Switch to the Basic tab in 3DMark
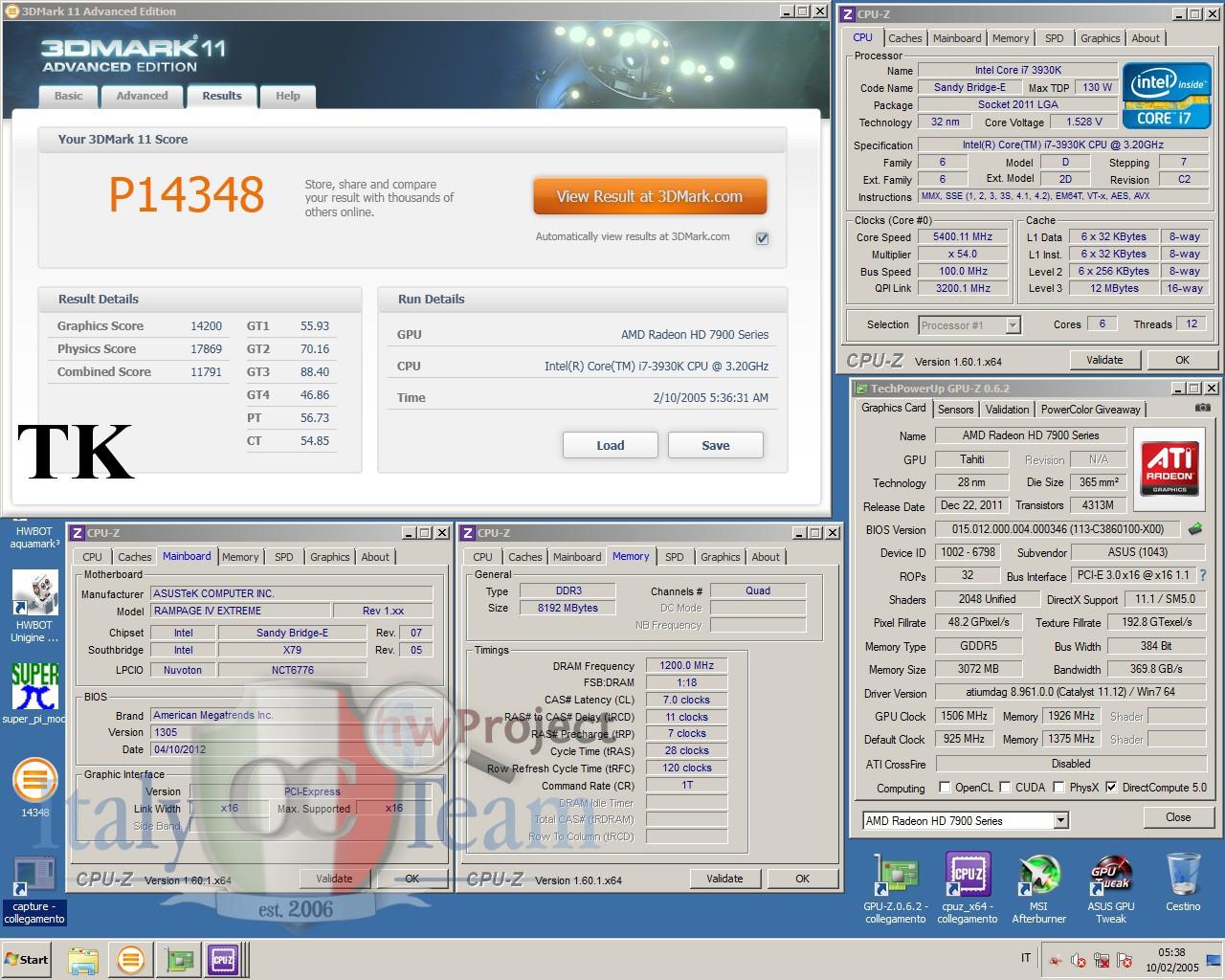Viewport: 1225px width, 980px height. click(68, 96)
